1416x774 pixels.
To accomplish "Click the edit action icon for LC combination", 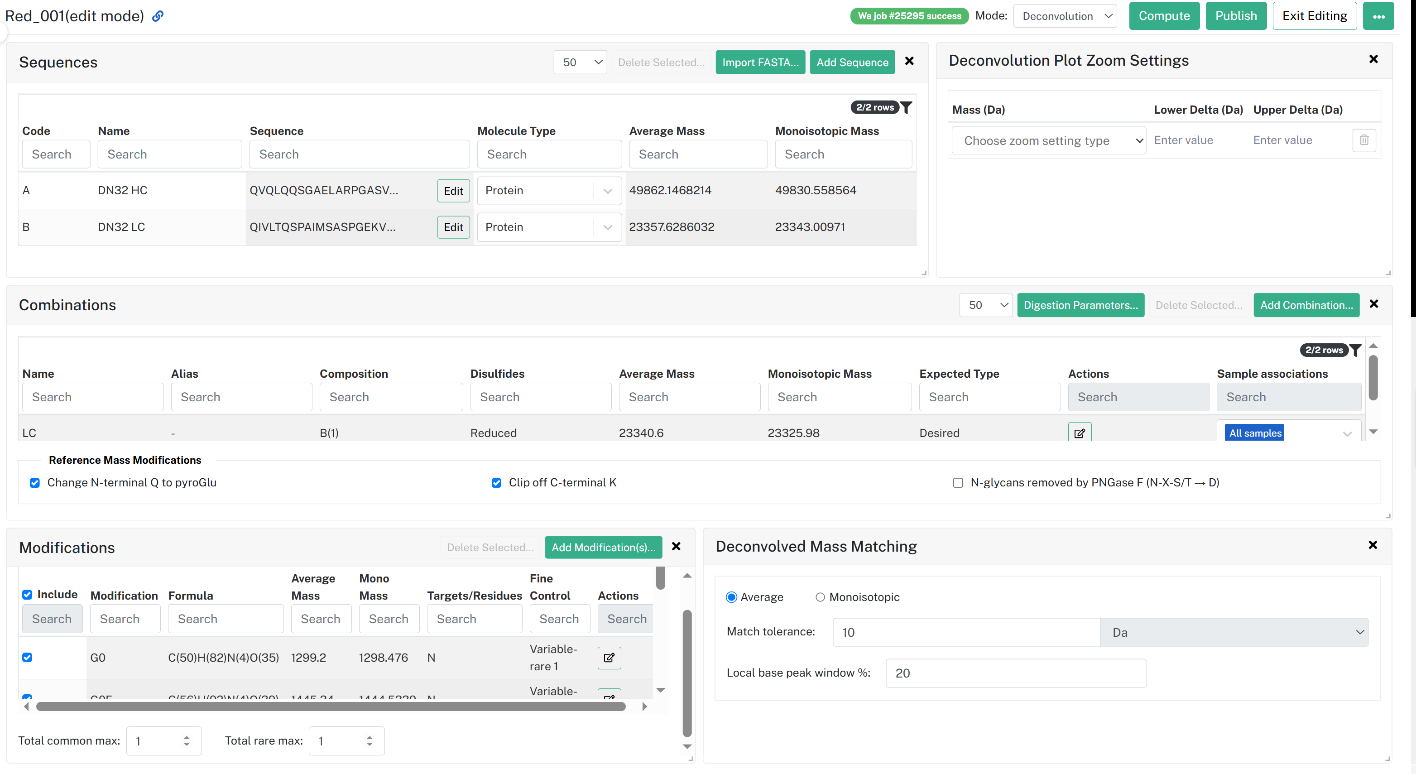I will (x=1080, y=433).
